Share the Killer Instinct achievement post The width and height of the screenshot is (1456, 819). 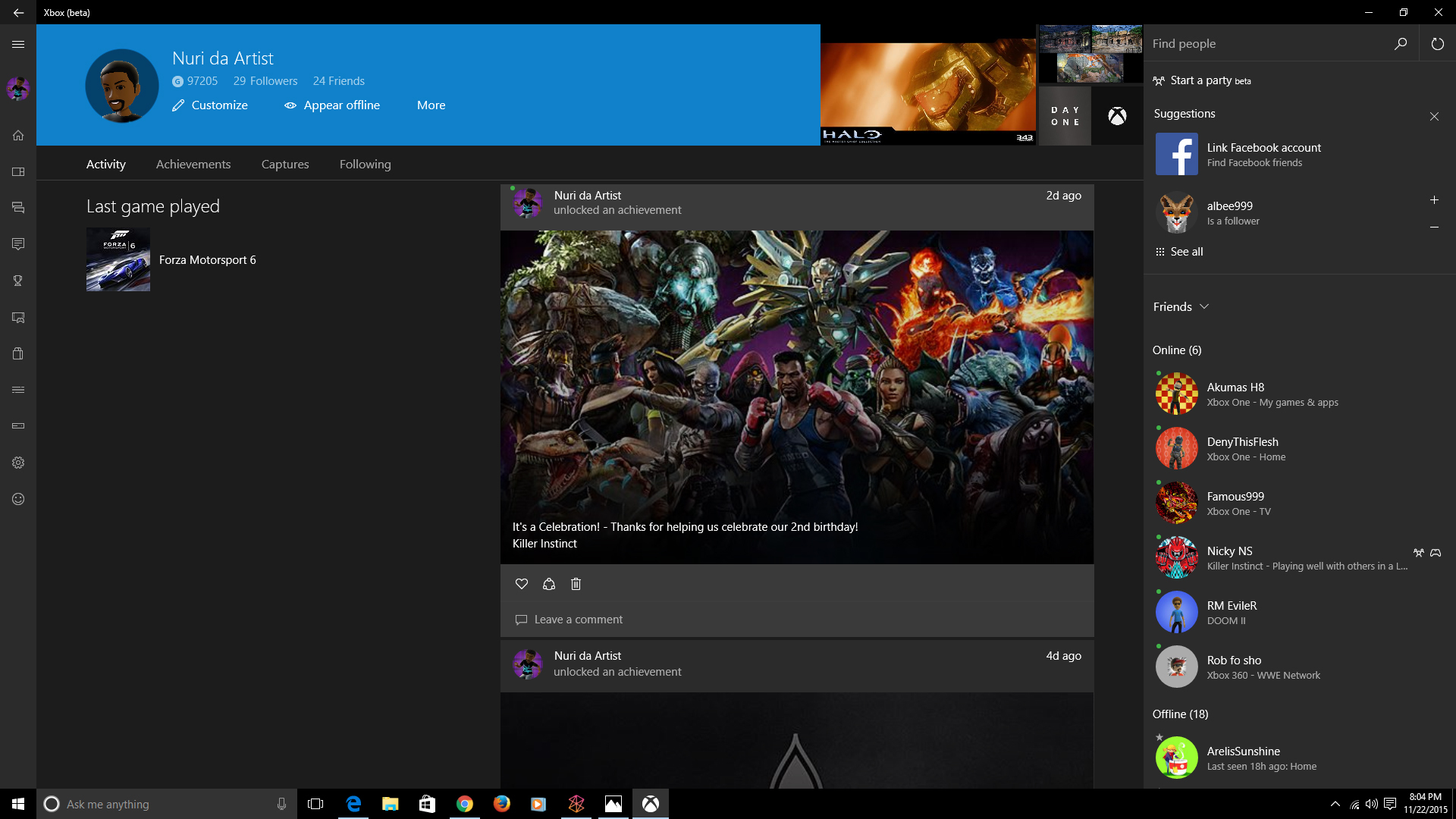(549, 584)
